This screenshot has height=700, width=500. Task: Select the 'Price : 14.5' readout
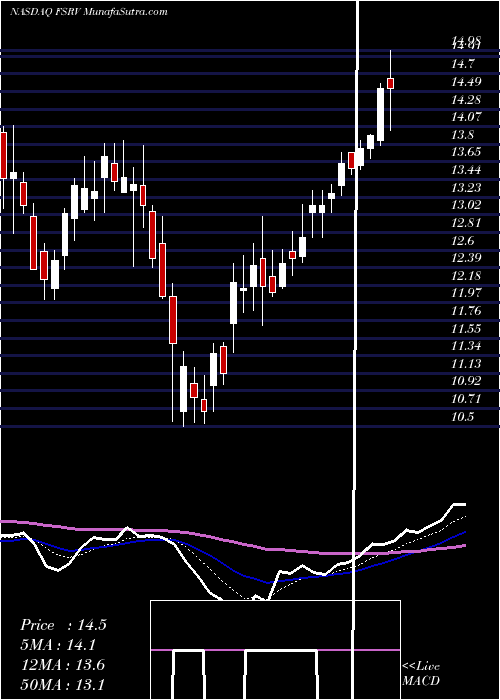[x=63, y=625]
